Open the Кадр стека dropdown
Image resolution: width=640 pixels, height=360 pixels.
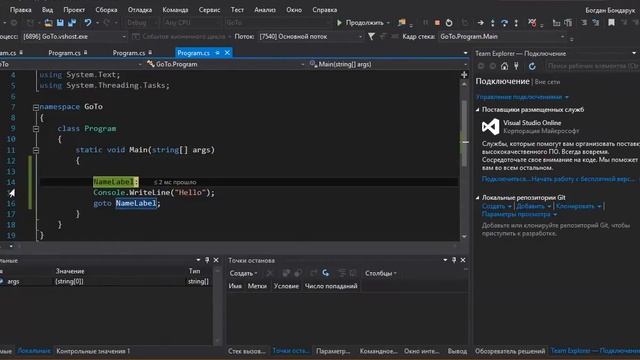502,37
